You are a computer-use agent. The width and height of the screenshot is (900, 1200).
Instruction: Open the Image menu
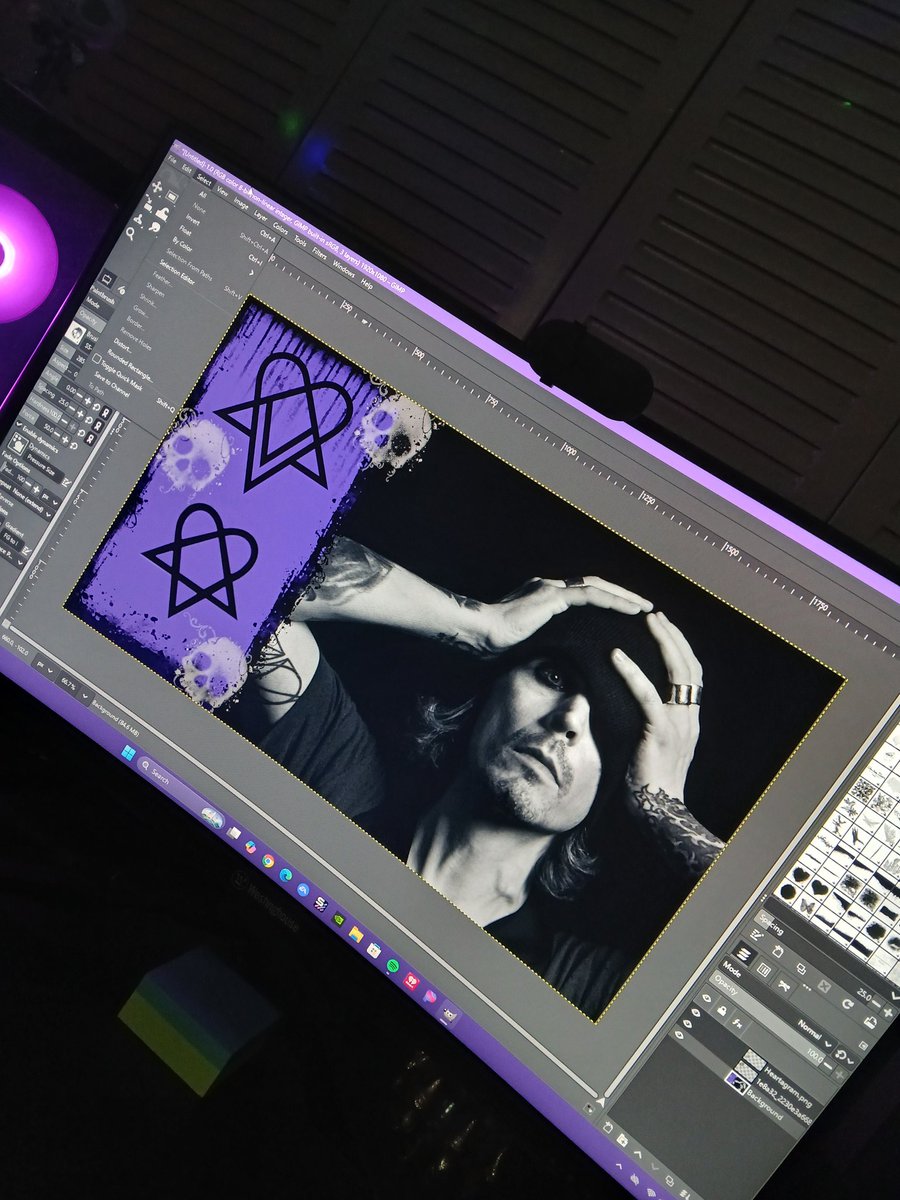[241, 203]
